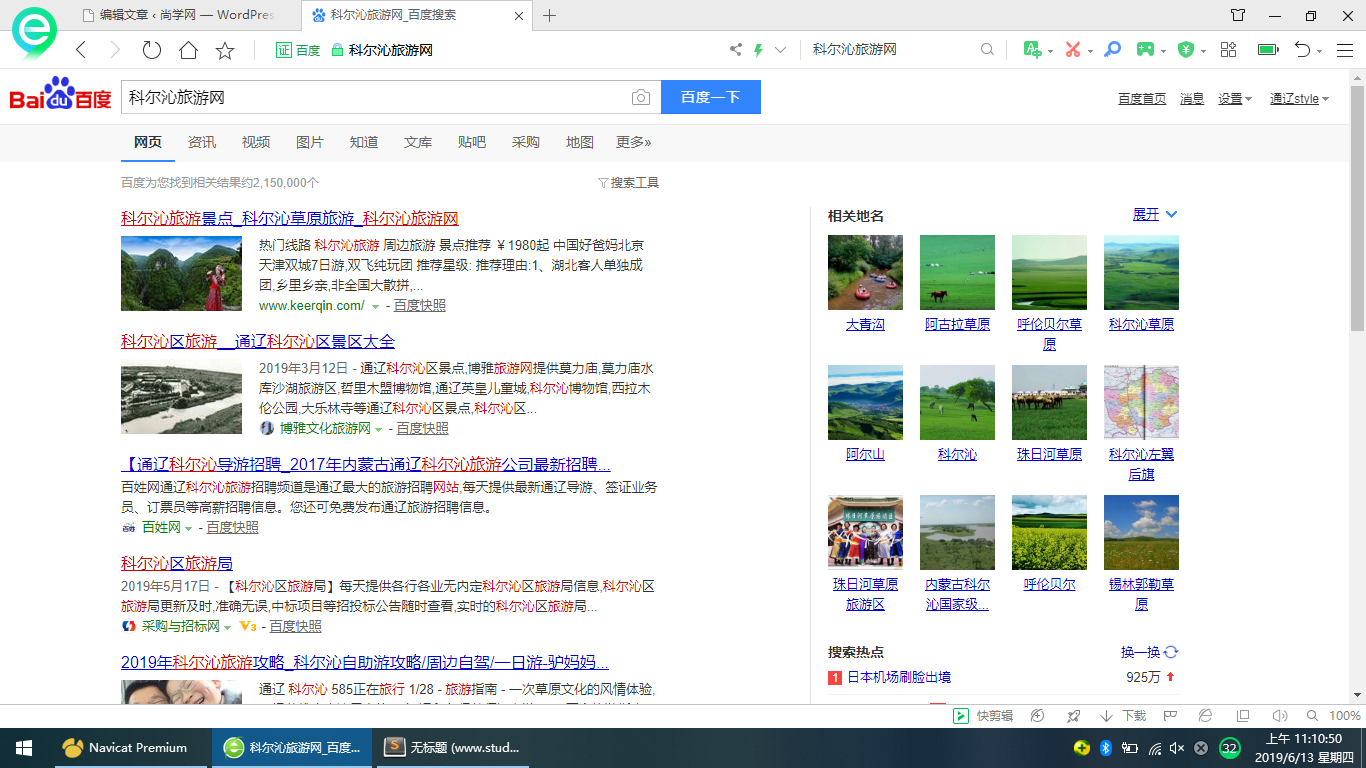Viewport: 1366px width, 768px height.
Task: Open the skin shirt icon in title bar
Action: coord(1238,15)
